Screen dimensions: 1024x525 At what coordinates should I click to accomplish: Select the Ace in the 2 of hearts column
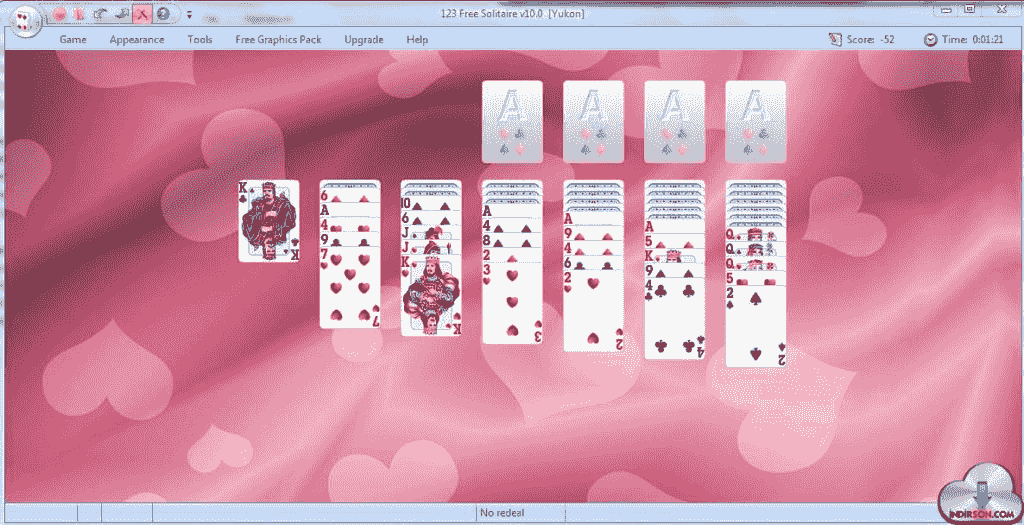[x=594, y=219]
